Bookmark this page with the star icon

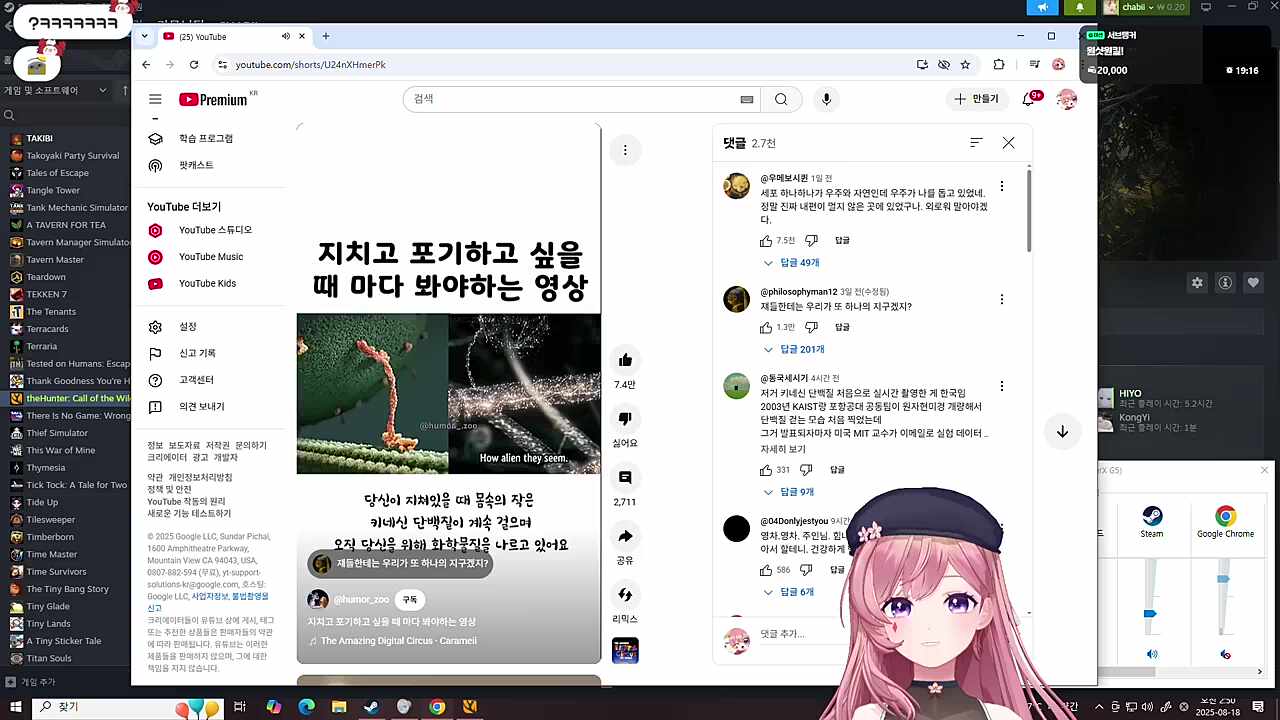tap(965, 65)
